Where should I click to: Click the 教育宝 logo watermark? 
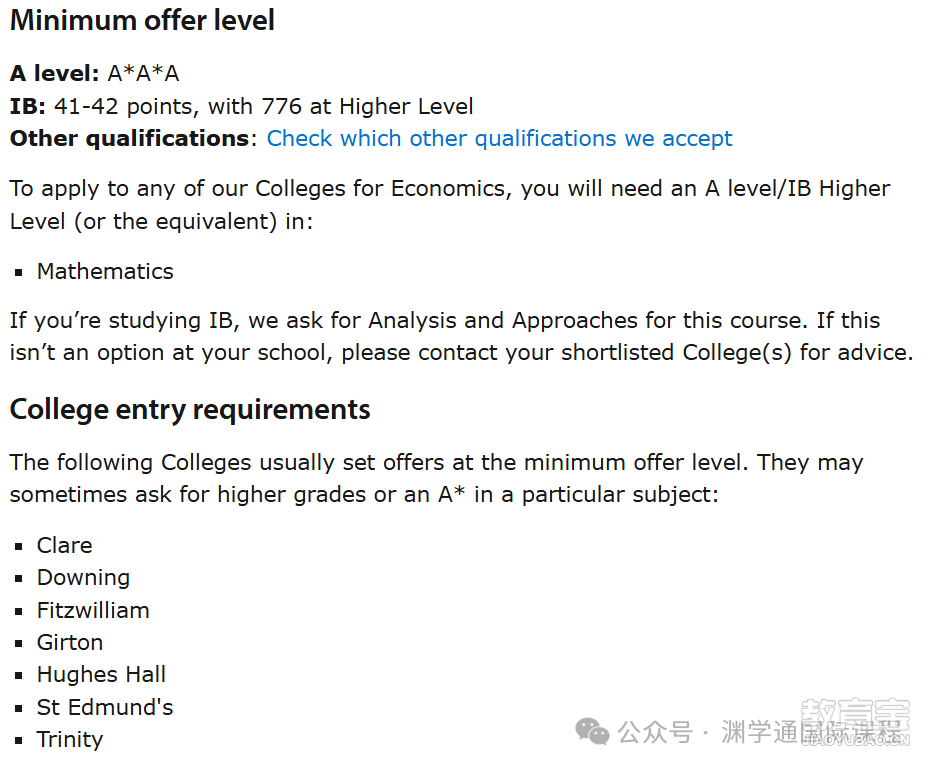pos(855,721)
